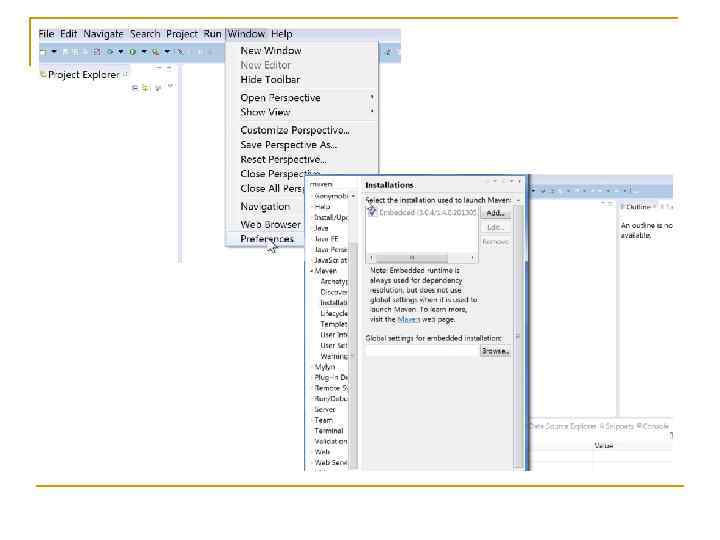Viewport: 720px width, 540px height.
Task: Click the New wizard toolbar icon
Action: point(44,52)
